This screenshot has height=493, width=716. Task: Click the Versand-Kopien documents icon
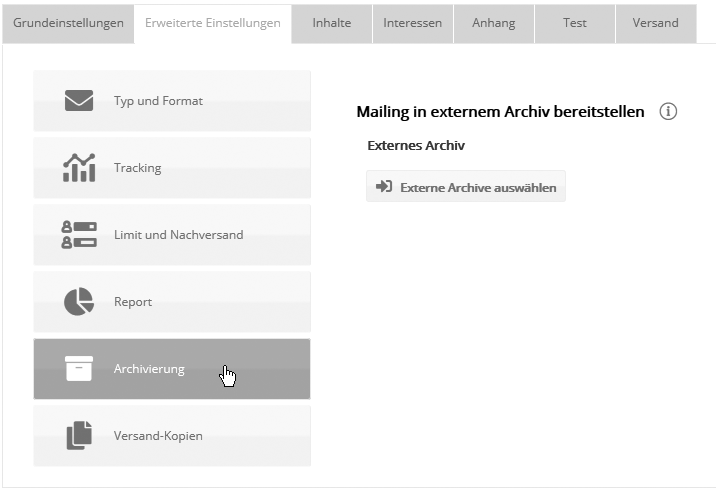point(79,436)
